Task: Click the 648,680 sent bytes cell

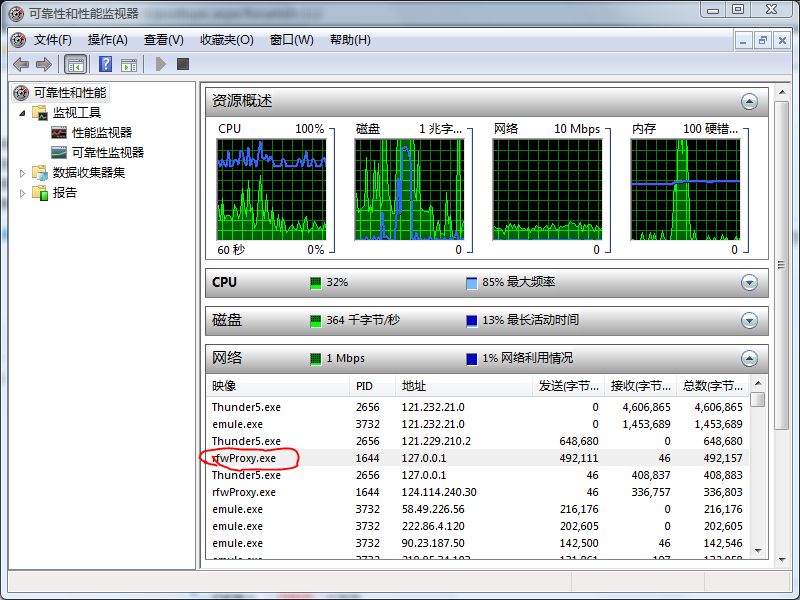Action: coord(579,441)
